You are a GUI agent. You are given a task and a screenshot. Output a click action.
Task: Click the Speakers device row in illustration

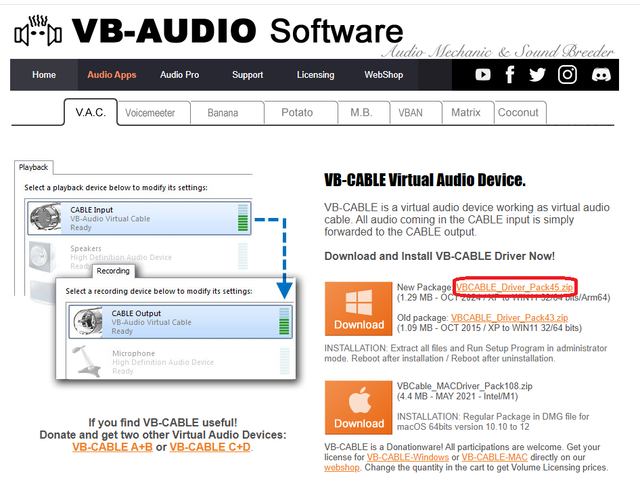pos(139,257)
